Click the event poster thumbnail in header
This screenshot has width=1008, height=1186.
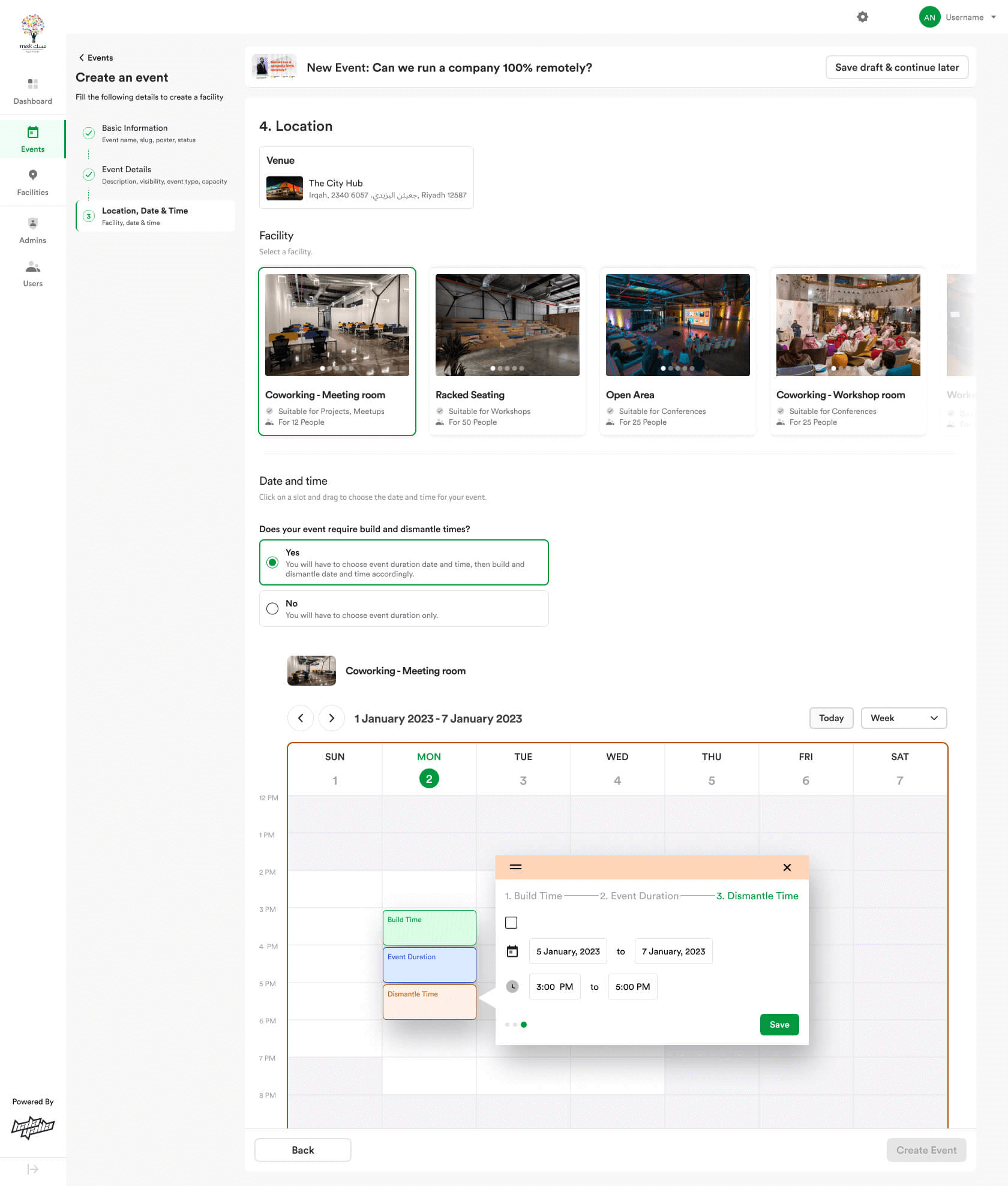tap(274, 67)
